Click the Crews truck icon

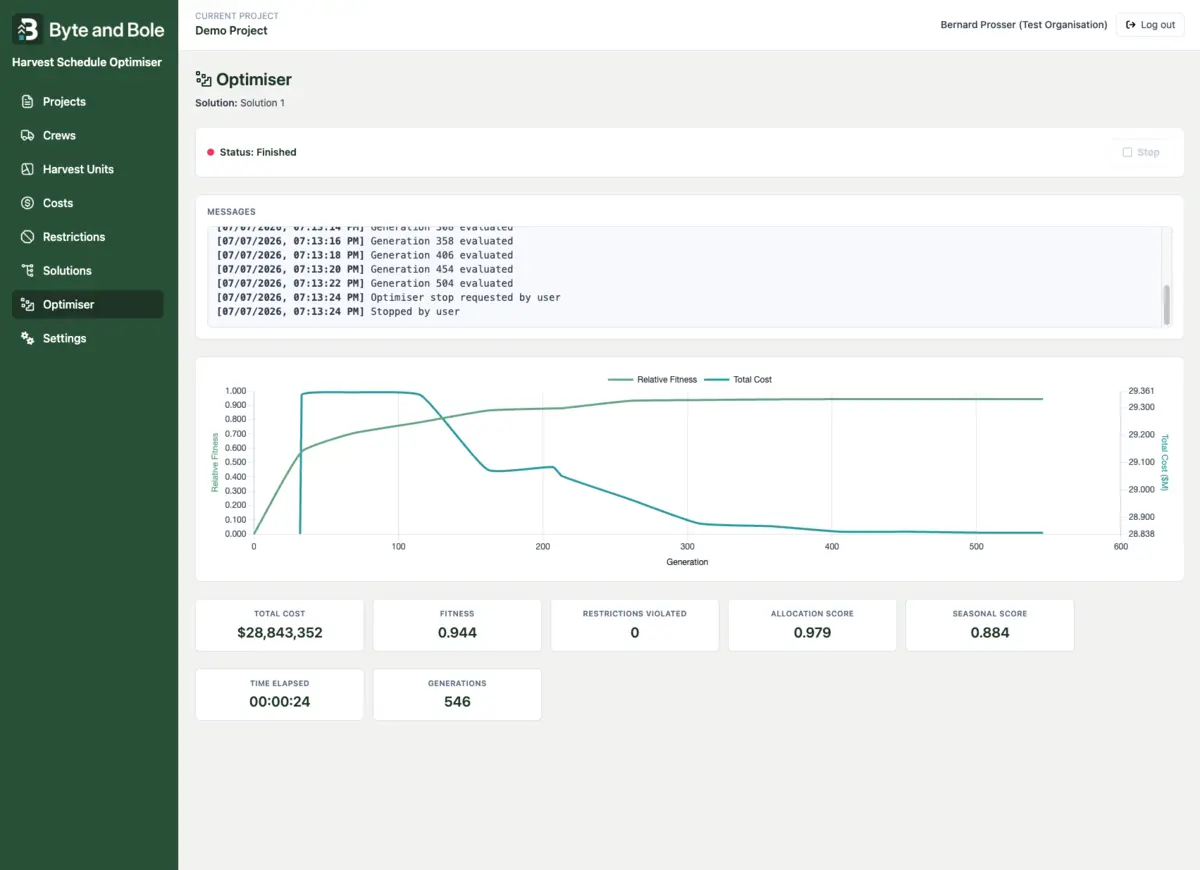pyautogui.click(x=27, y=136)
